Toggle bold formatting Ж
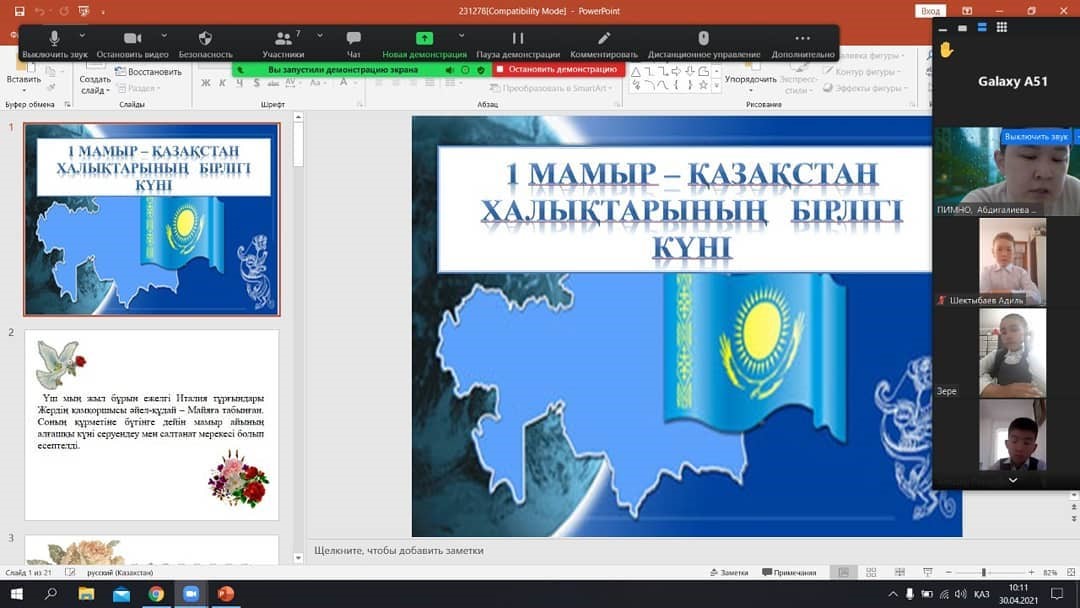 205,83
